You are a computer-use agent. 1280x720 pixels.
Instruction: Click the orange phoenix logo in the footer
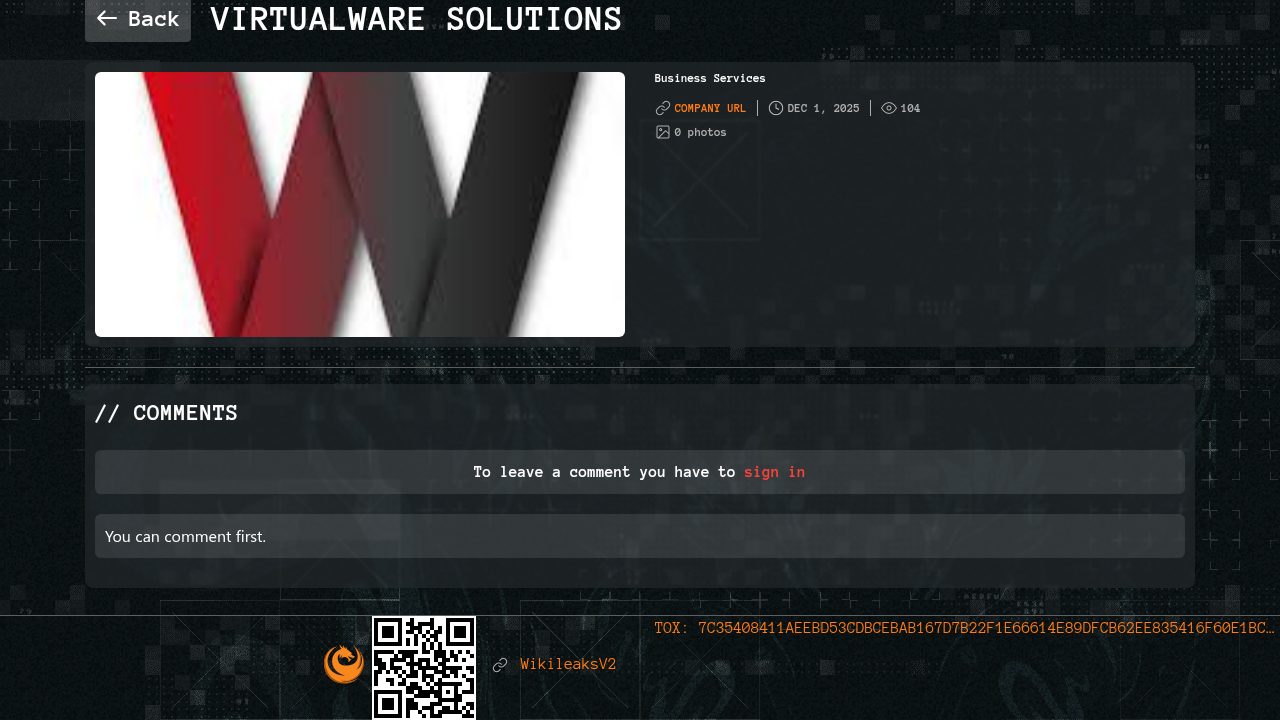coord(344,664)
